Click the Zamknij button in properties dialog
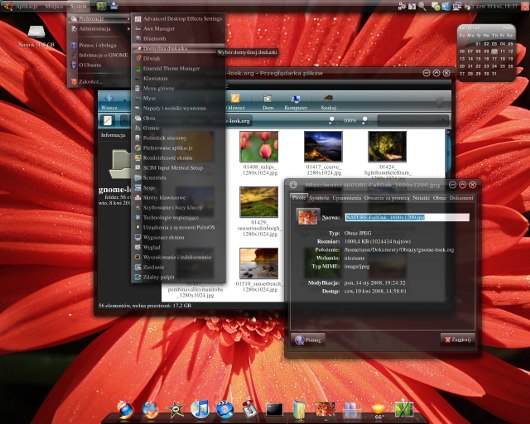This screenshot has width=530, height=424. click(457, 339)
